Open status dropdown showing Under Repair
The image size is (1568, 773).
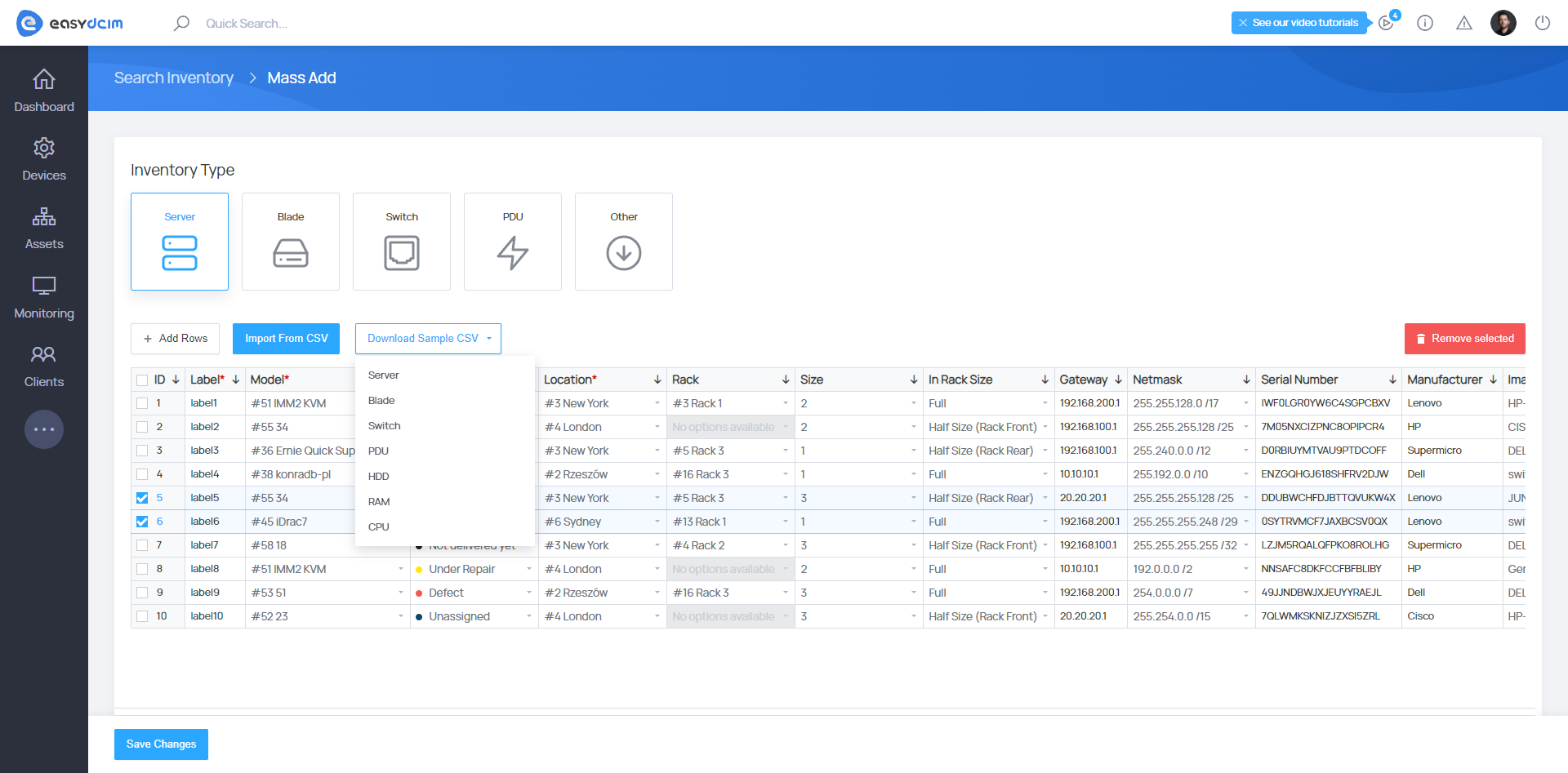point(474,569)
